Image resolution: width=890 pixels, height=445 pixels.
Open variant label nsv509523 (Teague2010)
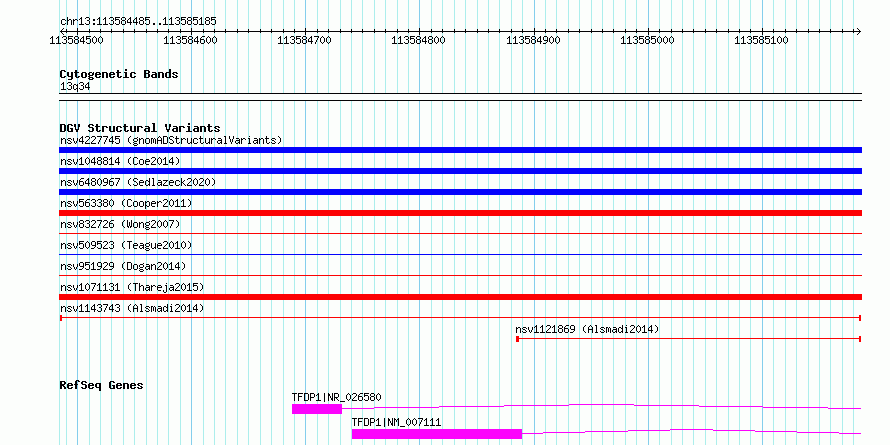(x=126, y=245)
